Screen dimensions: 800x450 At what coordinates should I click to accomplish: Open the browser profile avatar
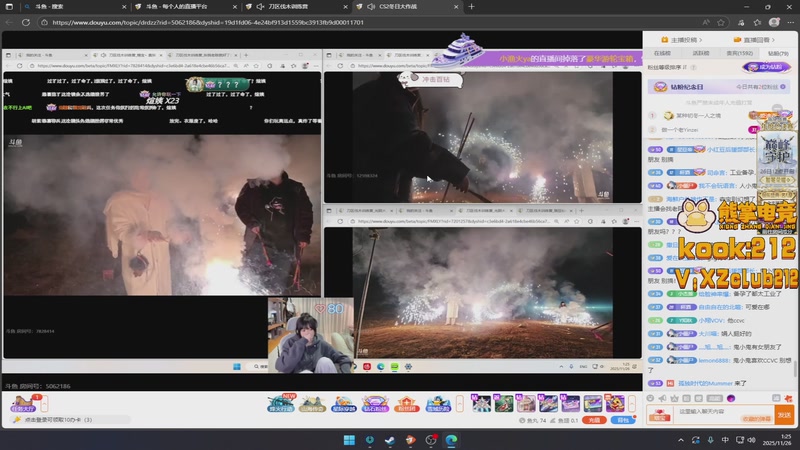774,22
